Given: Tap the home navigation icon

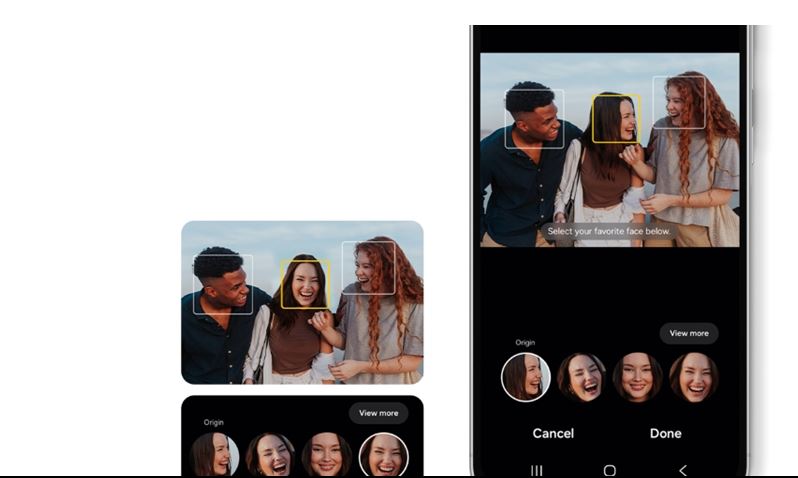Looking at the screenshot, I should tap(610, 470).
